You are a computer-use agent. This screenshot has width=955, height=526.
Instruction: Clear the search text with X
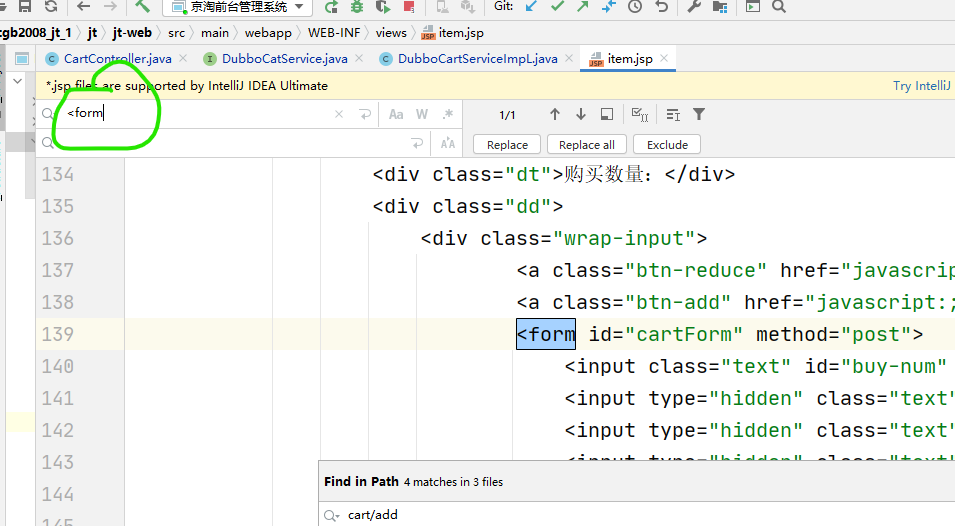coord(339,114)
